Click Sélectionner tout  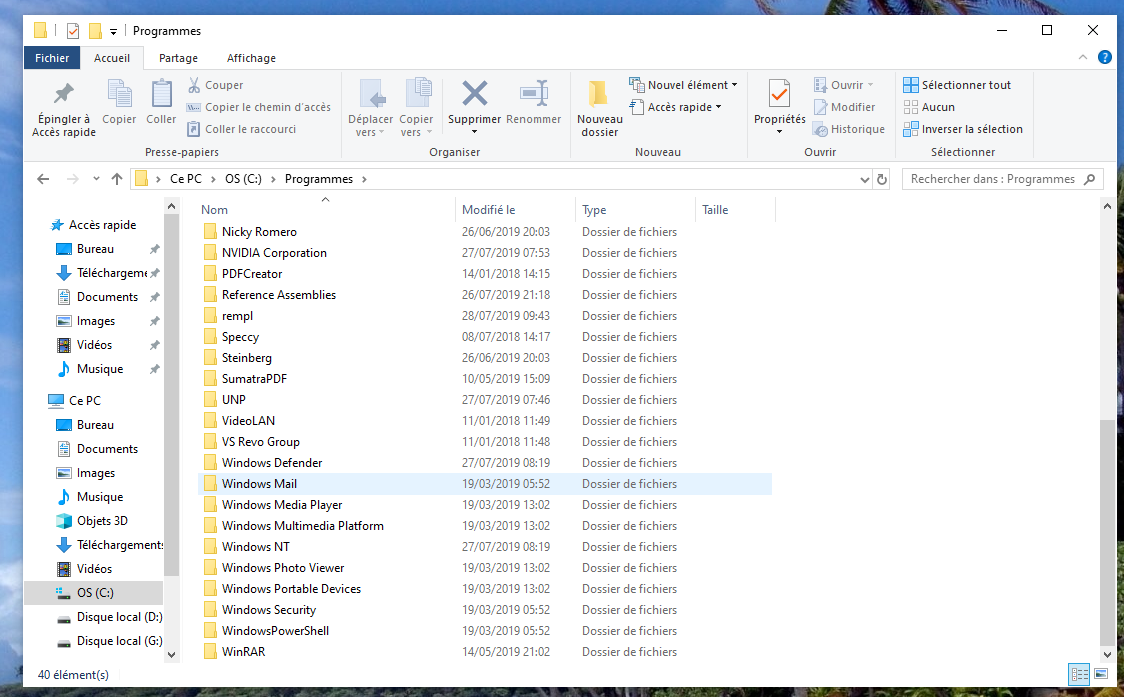957,85
